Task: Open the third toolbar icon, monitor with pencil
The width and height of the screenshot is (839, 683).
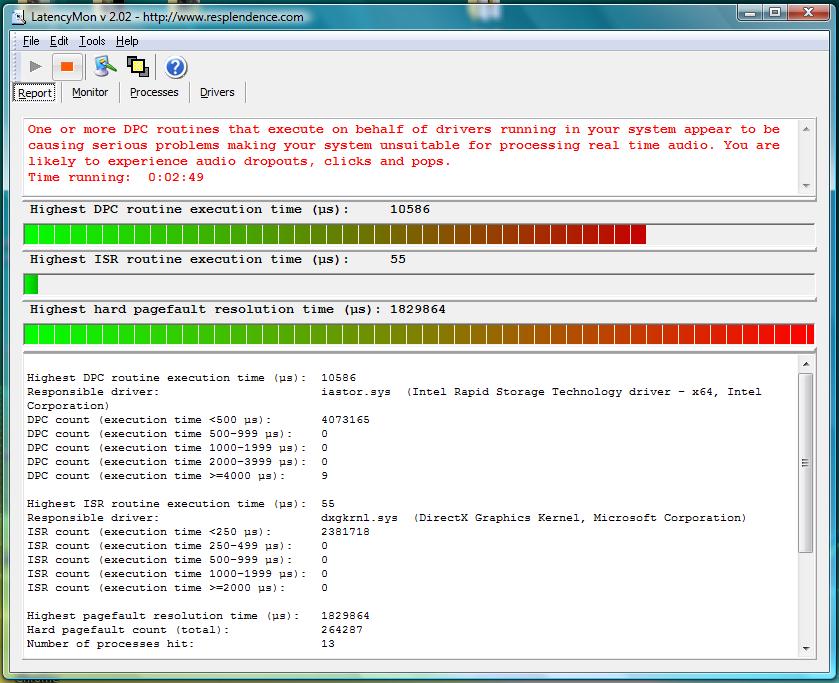Action: click(105, 67)
